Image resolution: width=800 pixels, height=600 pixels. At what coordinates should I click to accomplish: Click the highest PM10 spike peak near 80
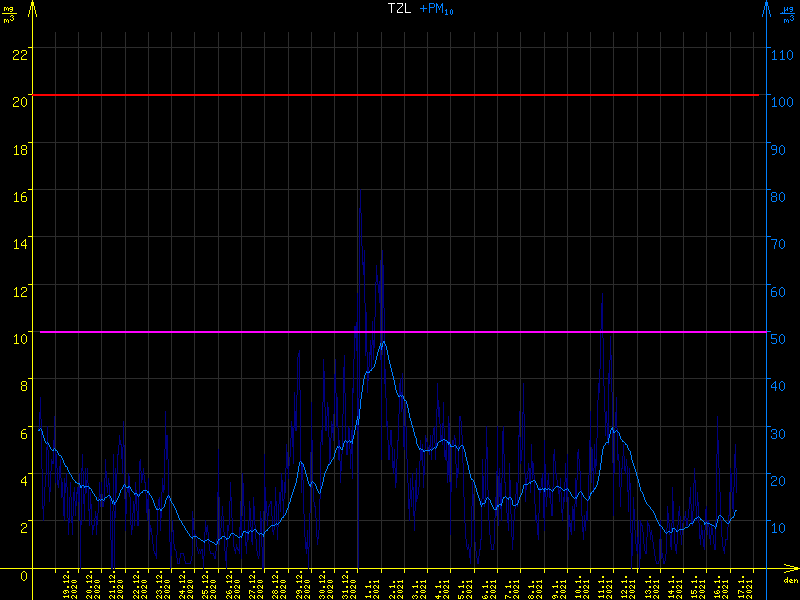[360, 190]
